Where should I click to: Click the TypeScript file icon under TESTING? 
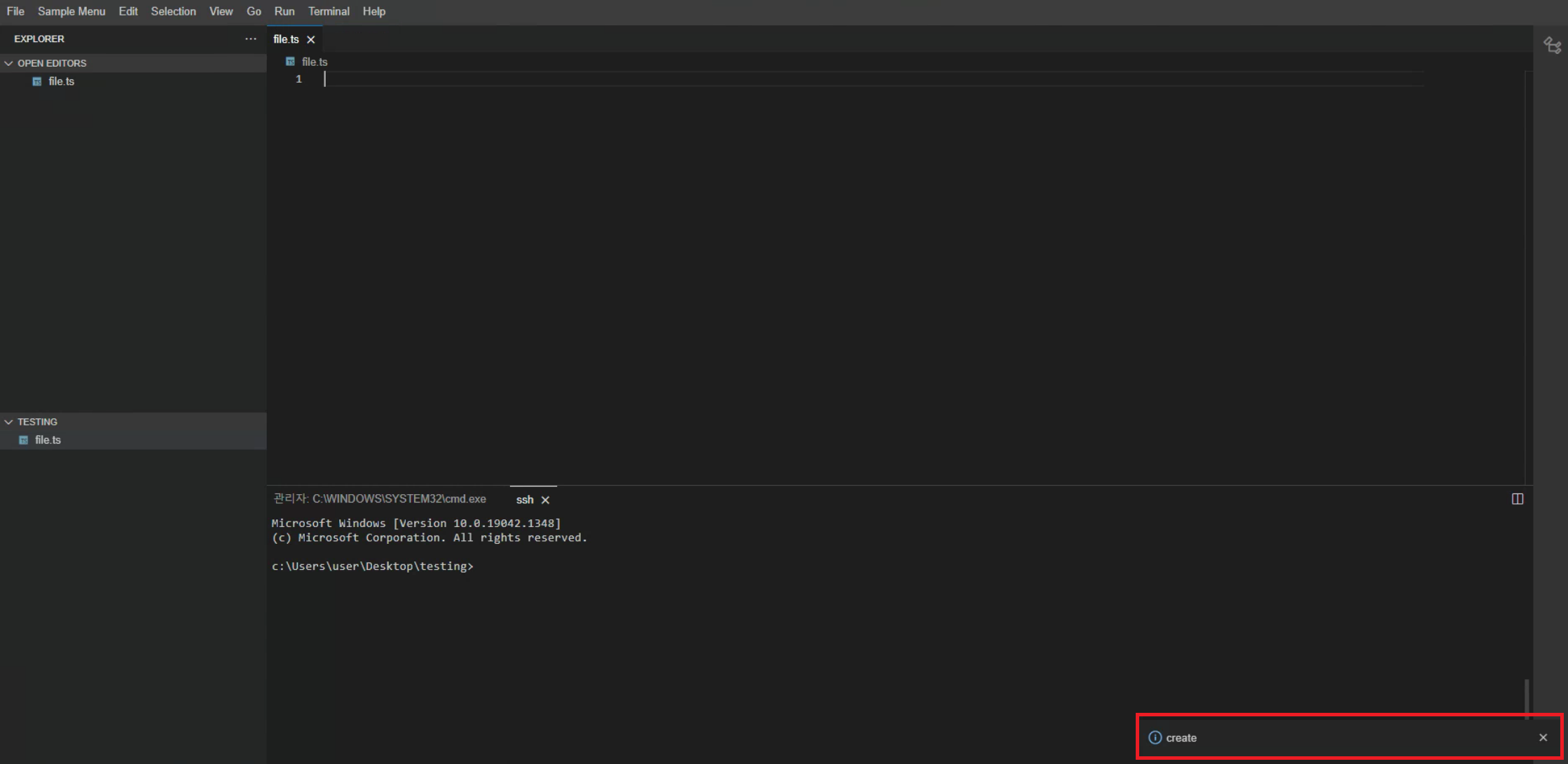tap(23, 439)
